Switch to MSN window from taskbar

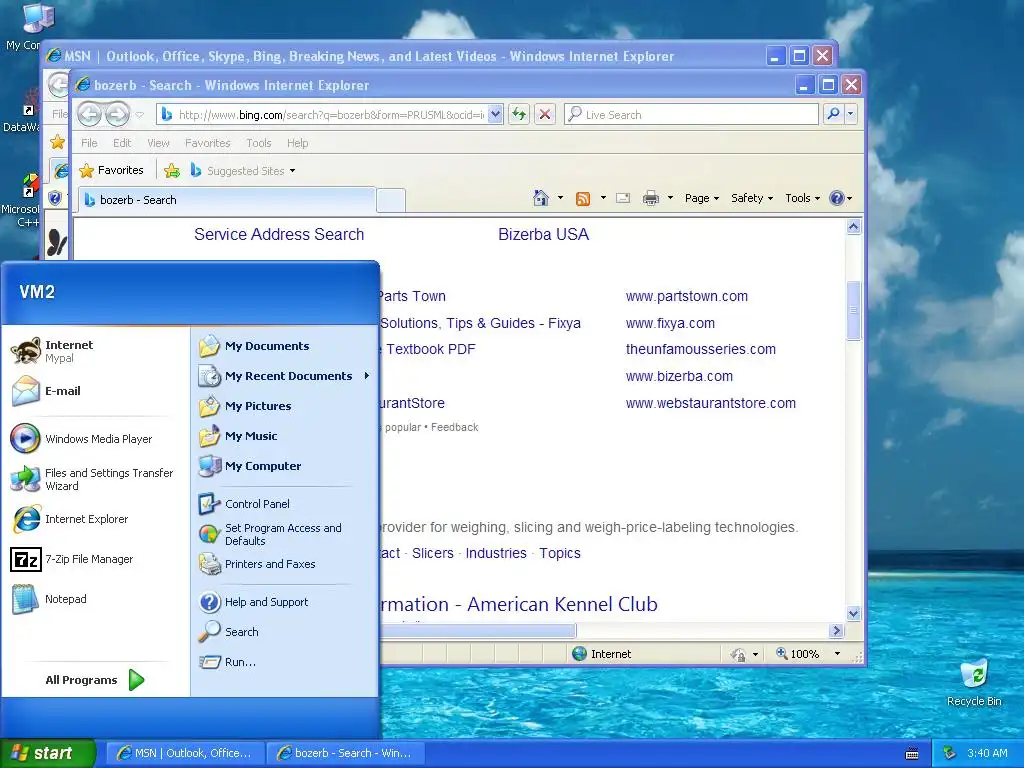(185, 753)
